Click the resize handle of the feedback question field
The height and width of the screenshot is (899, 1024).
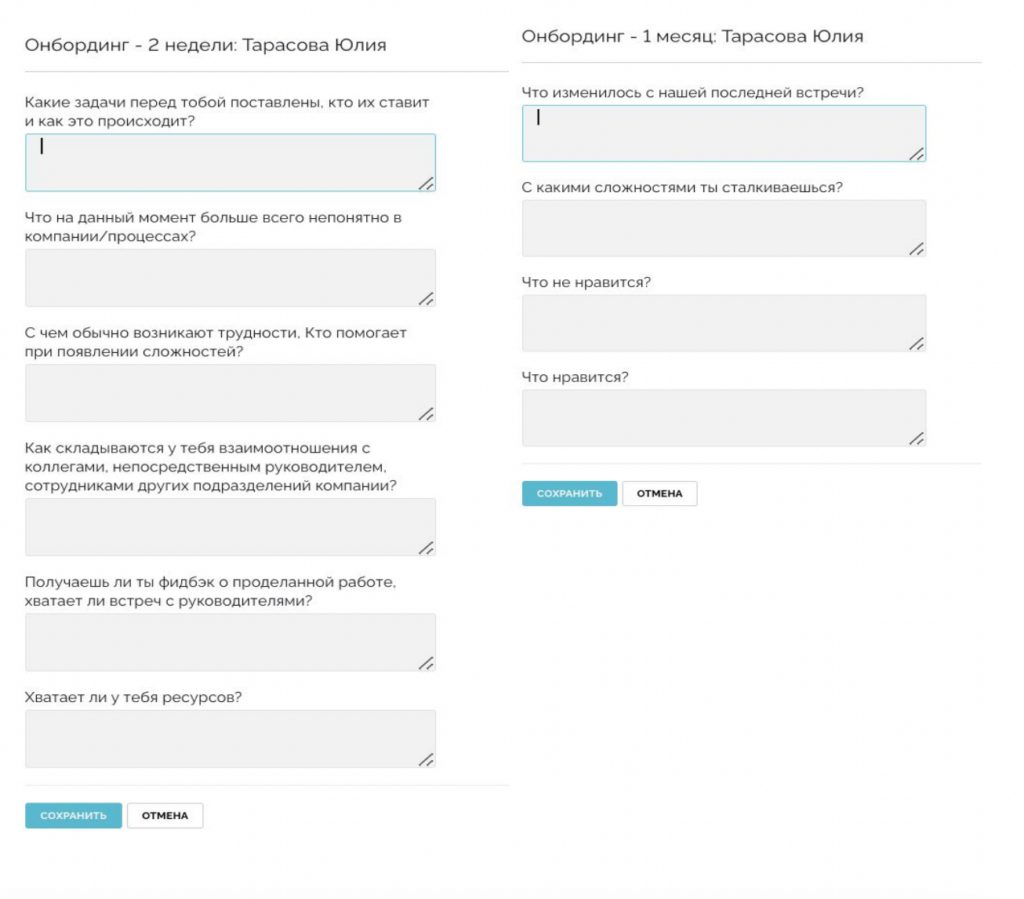click(426, 662)
